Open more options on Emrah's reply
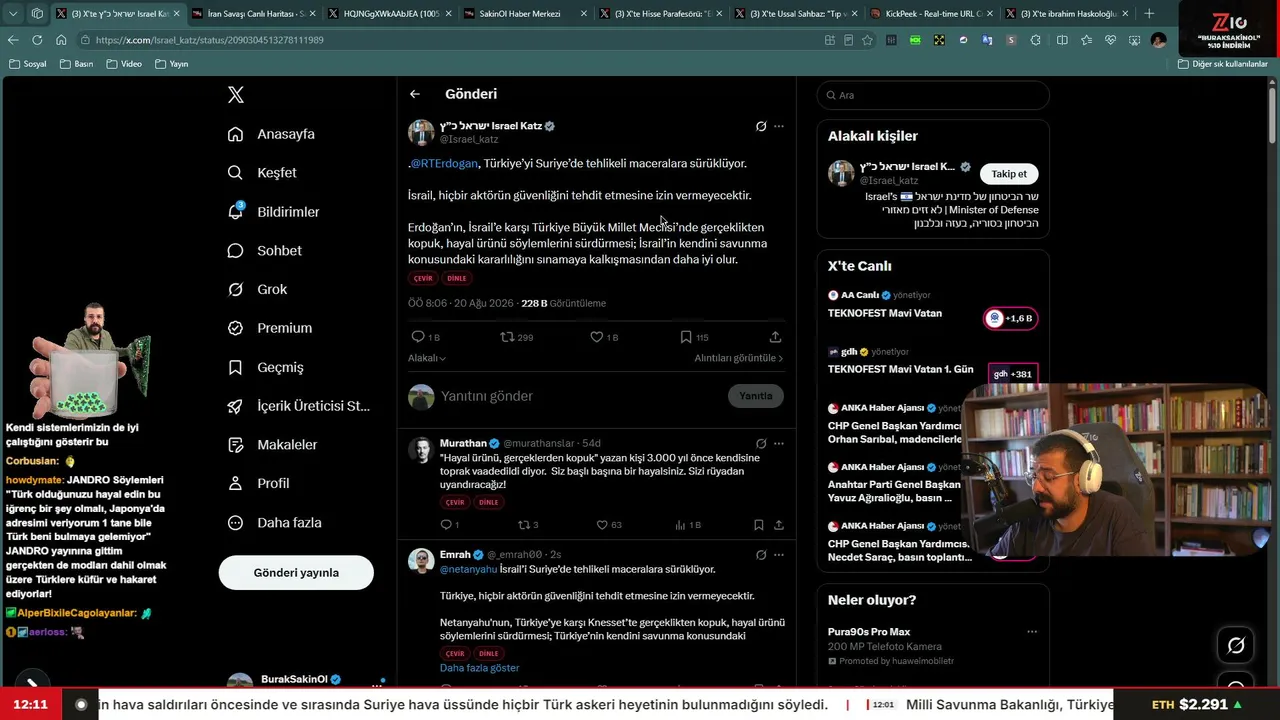 pos(779,555)
